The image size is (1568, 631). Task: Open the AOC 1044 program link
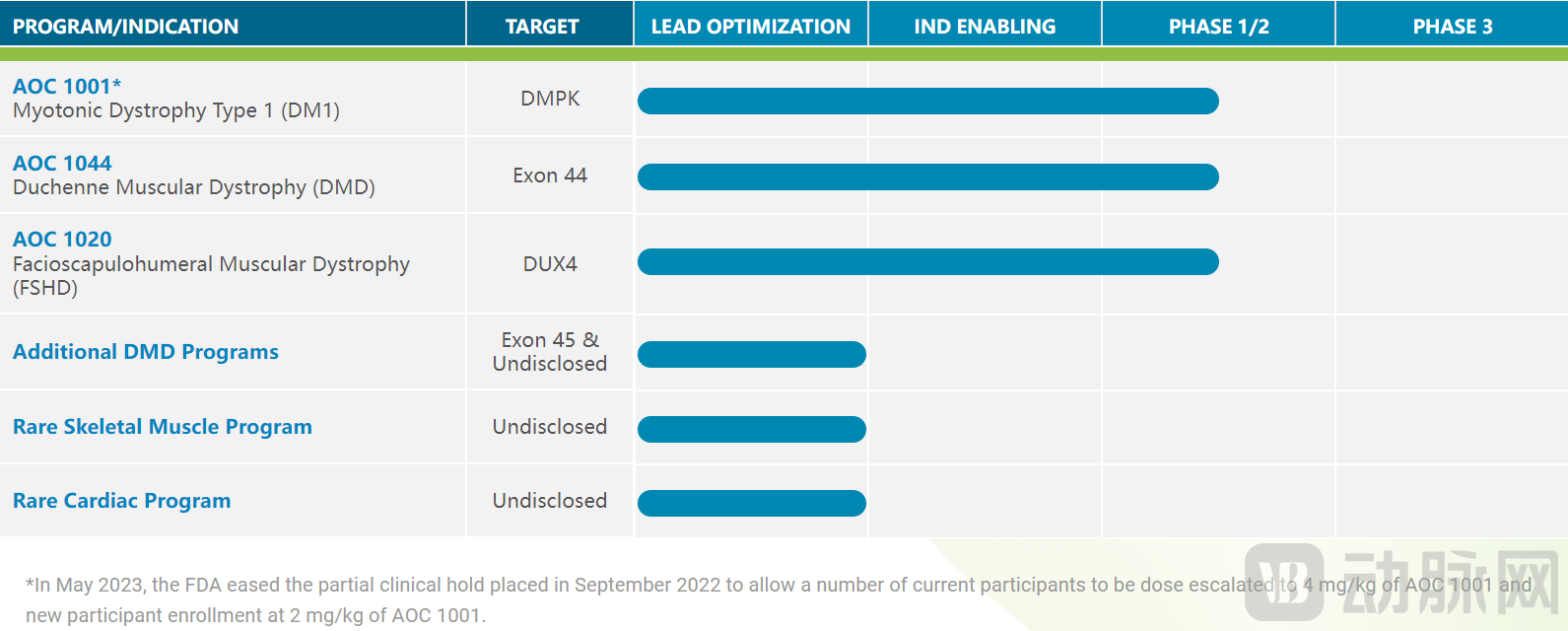(62, 164)
